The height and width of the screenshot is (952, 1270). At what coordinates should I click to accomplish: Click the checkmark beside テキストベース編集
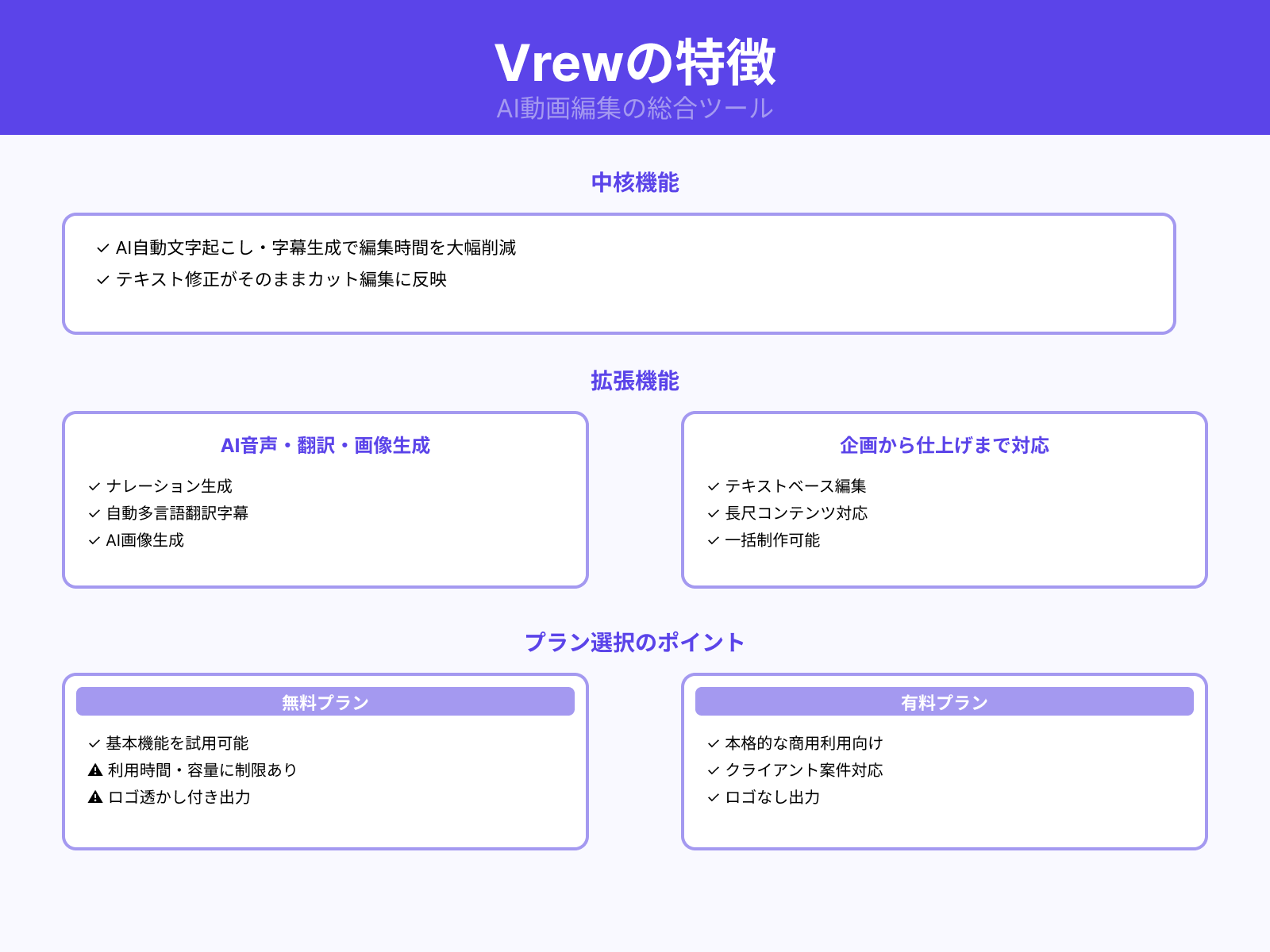[x=712, y=486]
